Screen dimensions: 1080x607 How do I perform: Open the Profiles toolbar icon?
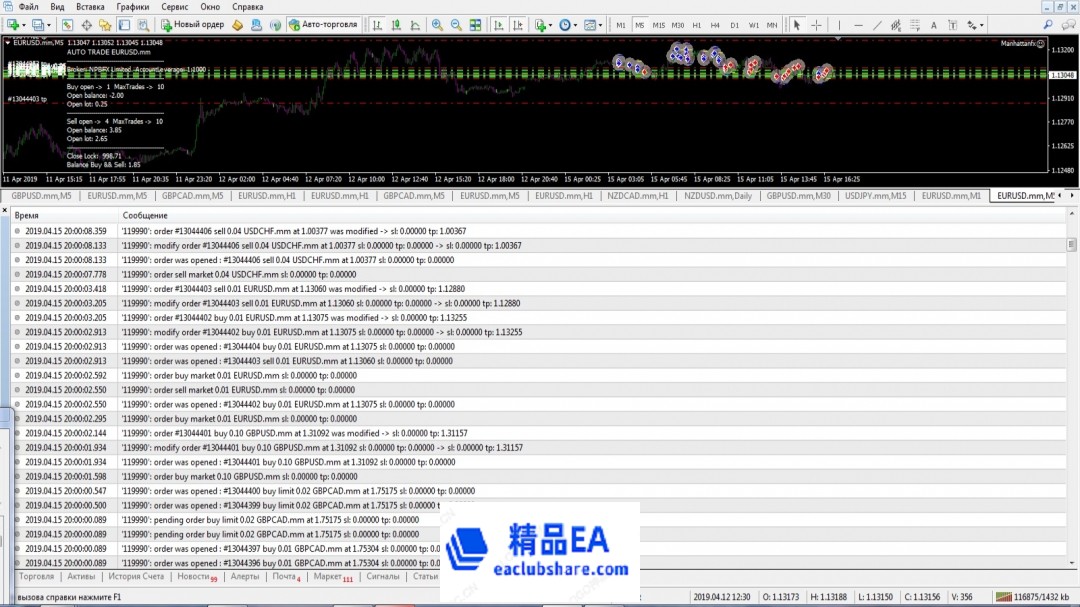38,25
